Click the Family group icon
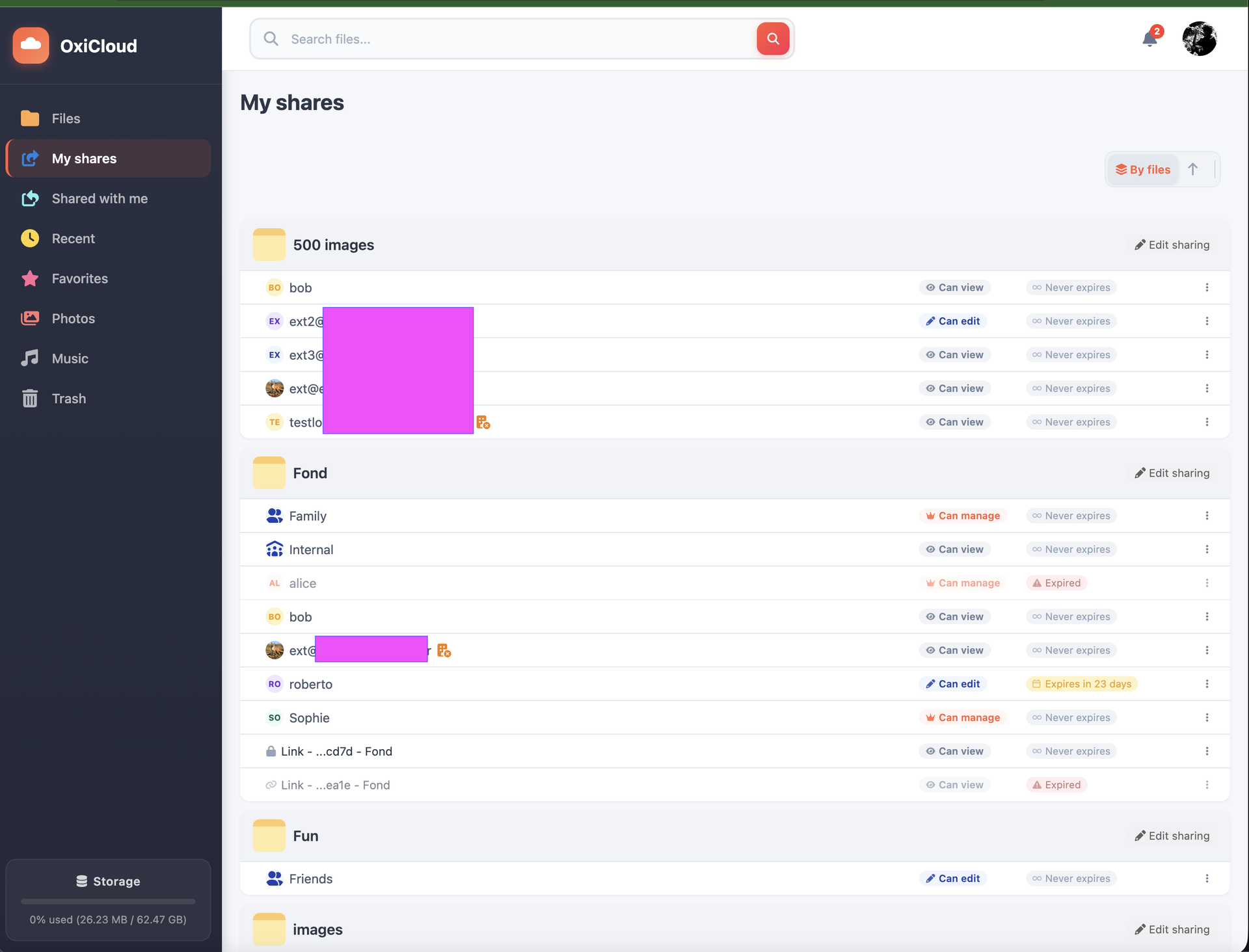Image resolution: width=1249 pixels, height=952 pixels. click(275, 516)
